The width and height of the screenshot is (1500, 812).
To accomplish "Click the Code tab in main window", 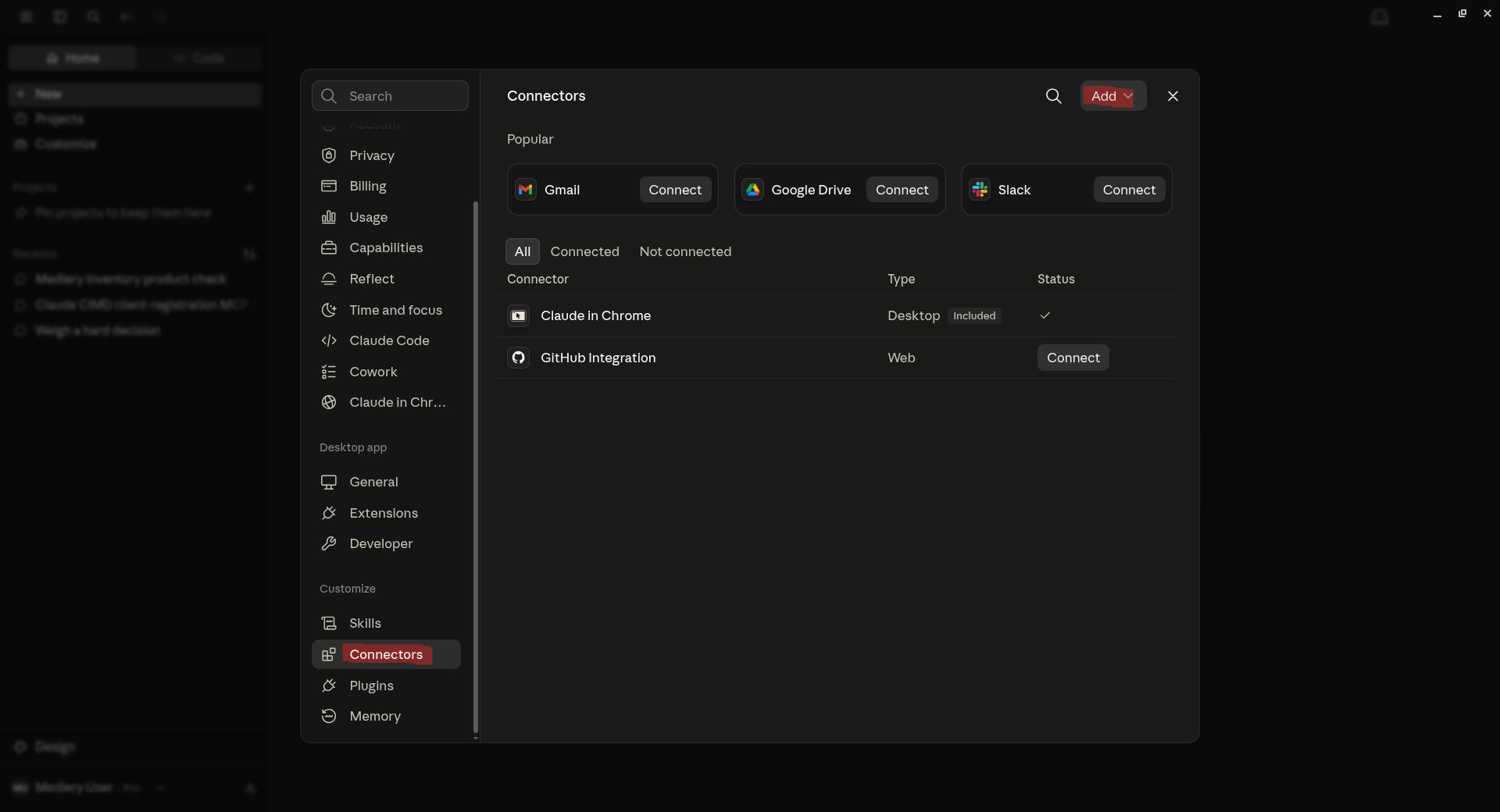I will (x=199, y=58).
